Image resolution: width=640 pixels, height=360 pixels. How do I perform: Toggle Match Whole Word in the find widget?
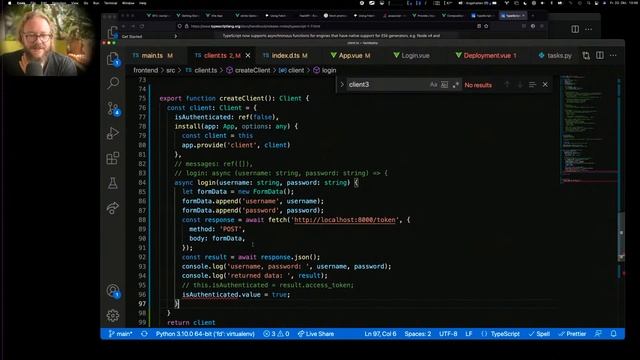click(x=444, y=84)
